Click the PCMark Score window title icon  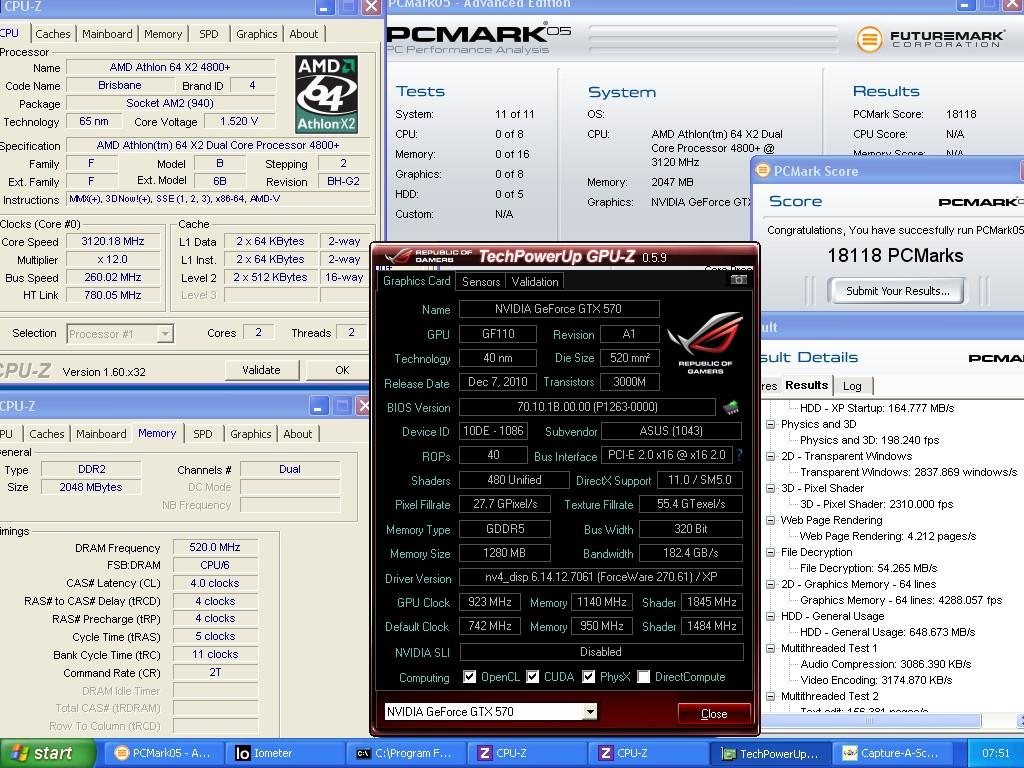click(762, 170)
